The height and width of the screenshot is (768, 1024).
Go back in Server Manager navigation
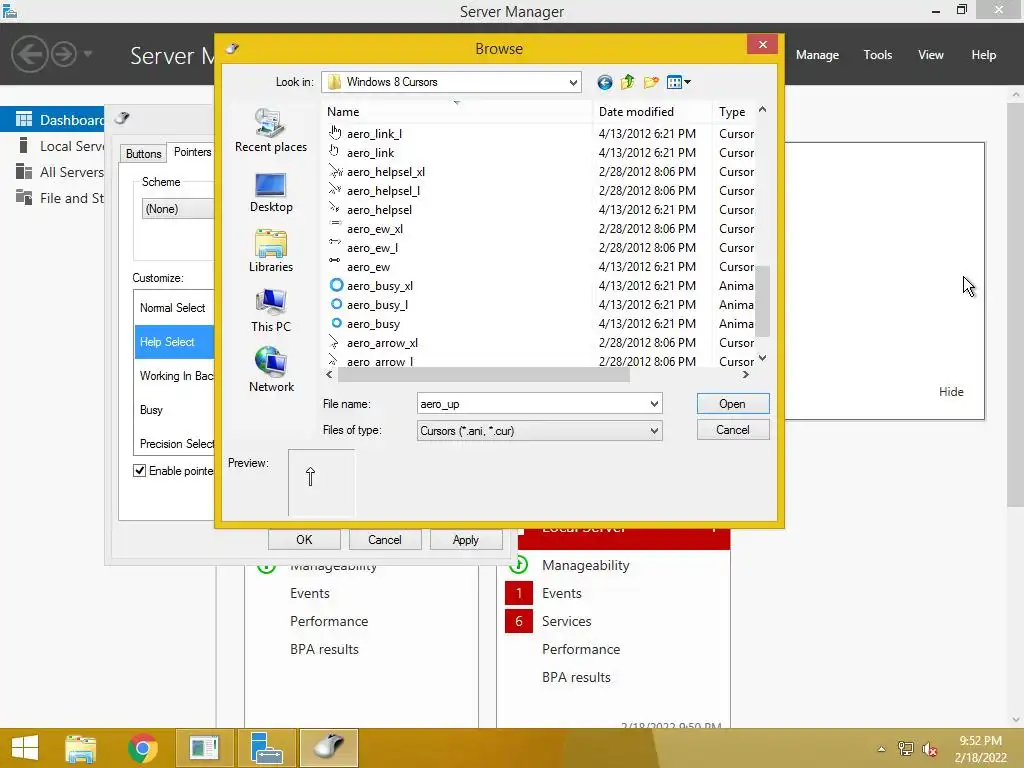click(29, 54)
